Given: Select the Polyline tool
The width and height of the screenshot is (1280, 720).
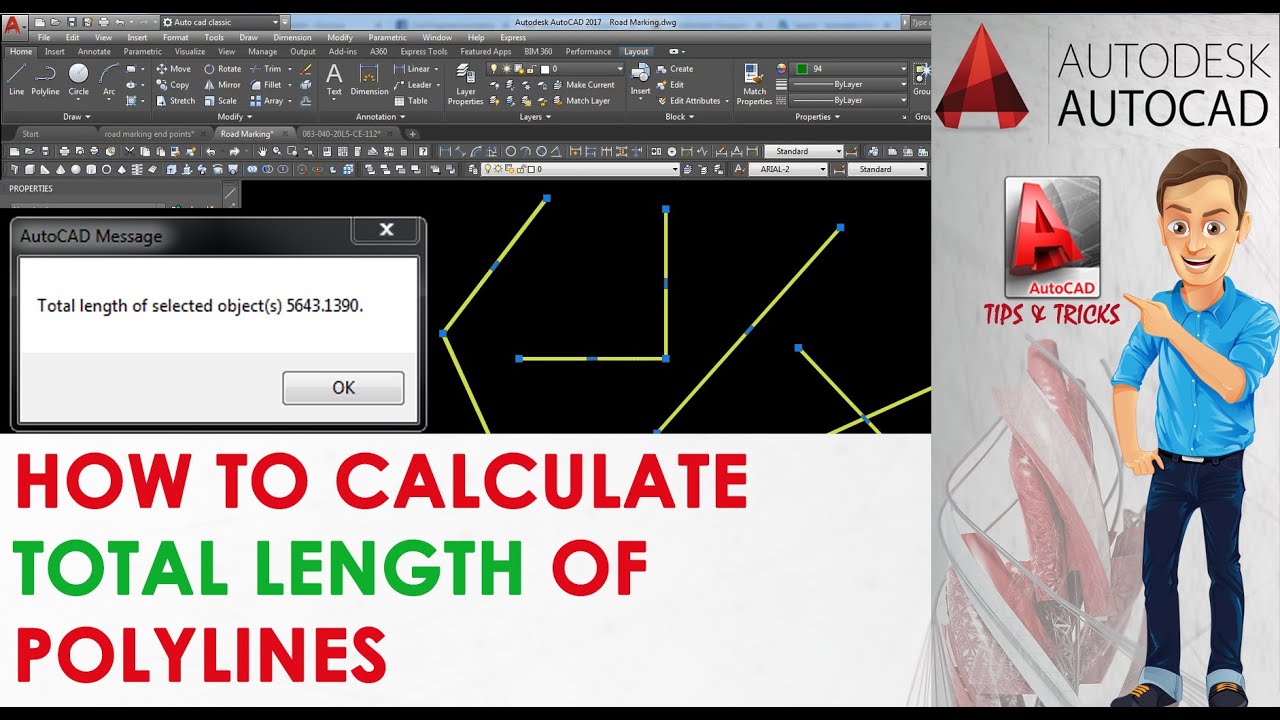Looking at the screenshot, I should (45, 79).
